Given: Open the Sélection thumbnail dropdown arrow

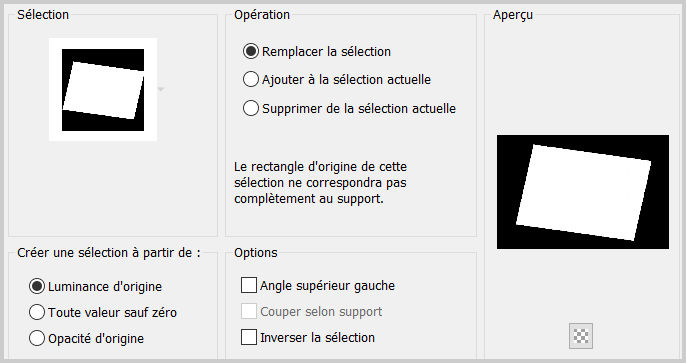Looking at the screenshot, I should (x=161, y=89).
